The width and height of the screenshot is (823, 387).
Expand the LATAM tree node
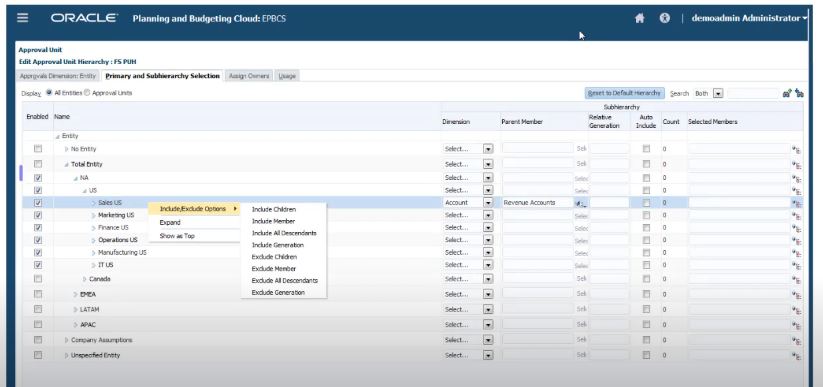click(76, 310)
